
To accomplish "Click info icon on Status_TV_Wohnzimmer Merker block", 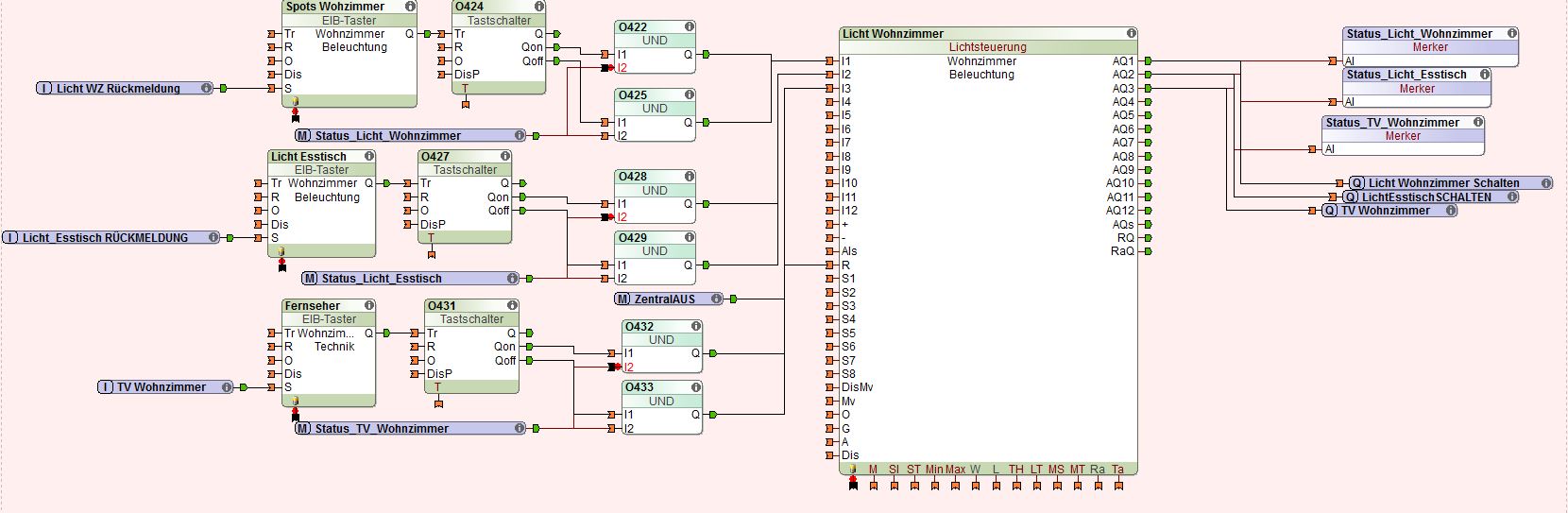I will tap(1478, 123).
